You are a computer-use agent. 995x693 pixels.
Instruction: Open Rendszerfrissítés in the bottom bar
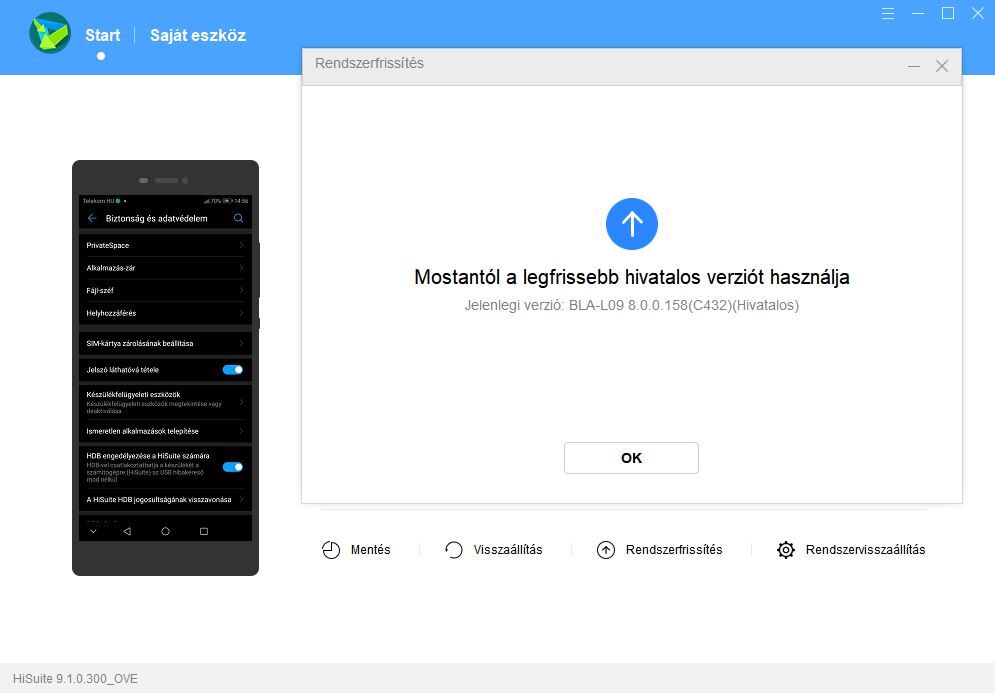coord(674,550)
